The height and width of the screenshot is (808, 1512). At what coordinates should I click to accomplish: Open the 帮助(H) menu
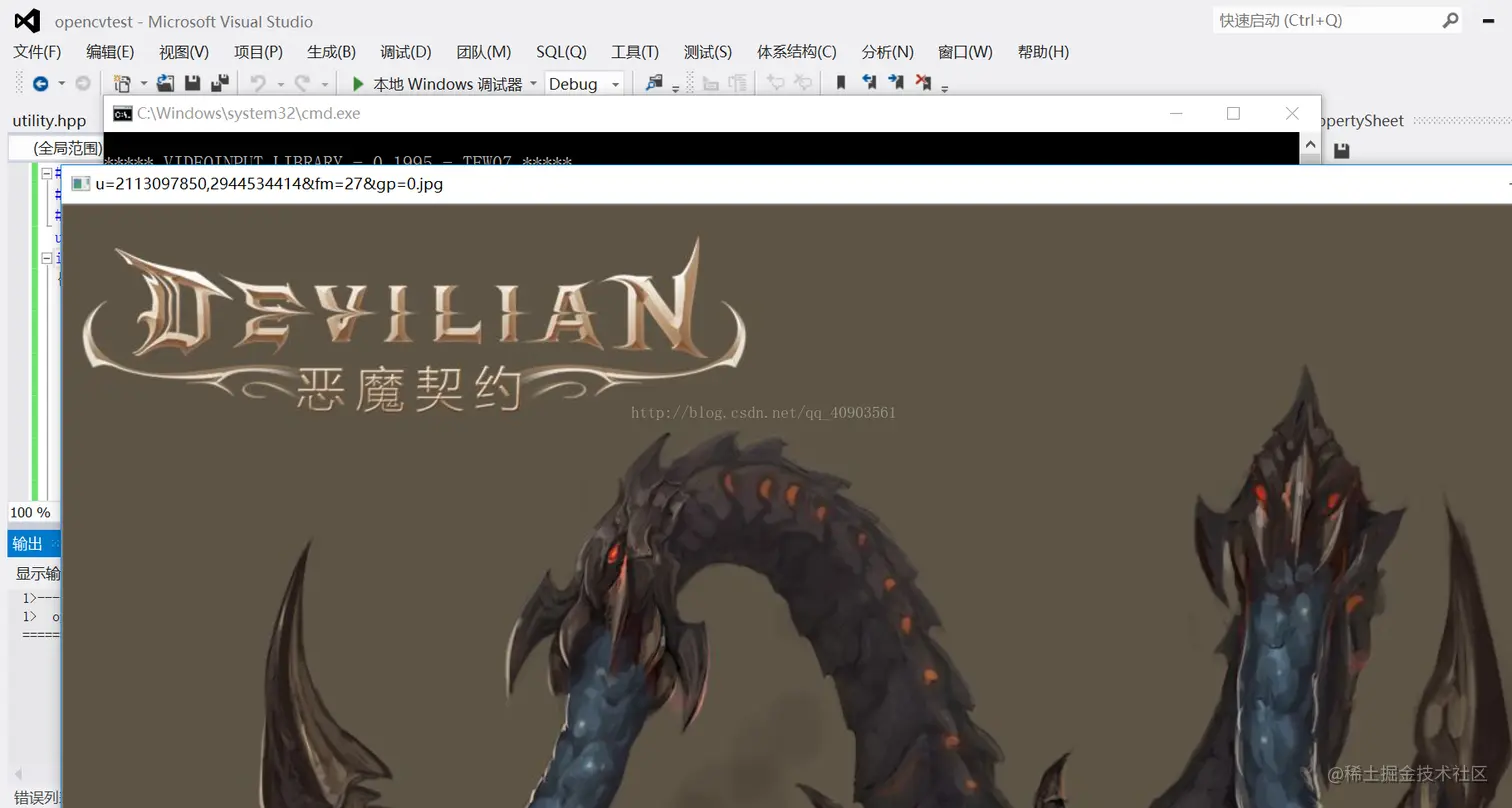[x=1043, y=52]
